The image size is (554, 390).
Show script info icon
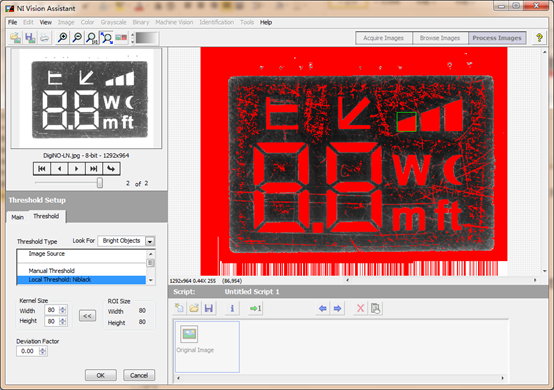pos(232,308)
